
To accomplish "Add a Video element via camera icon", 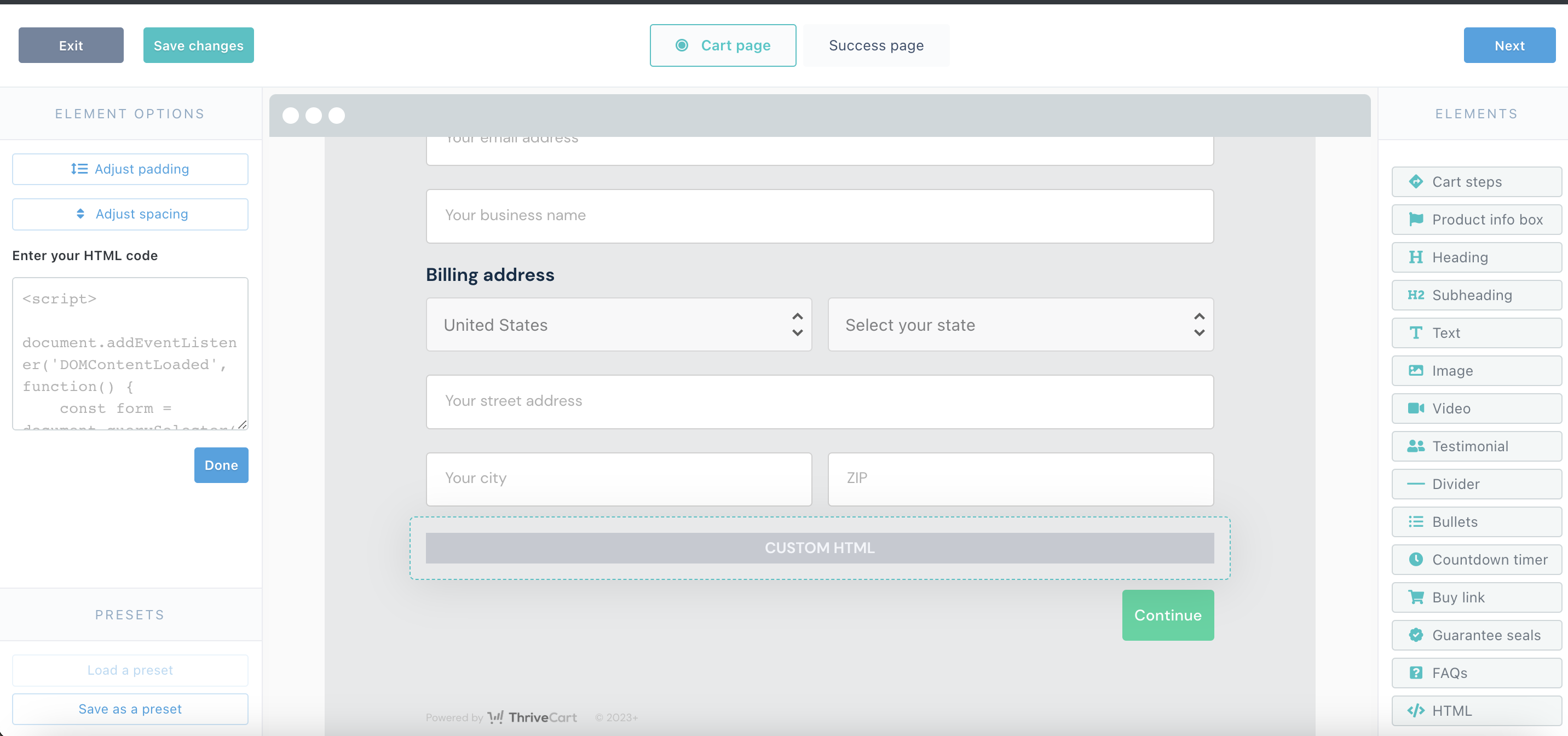I will coord(1416,408).
